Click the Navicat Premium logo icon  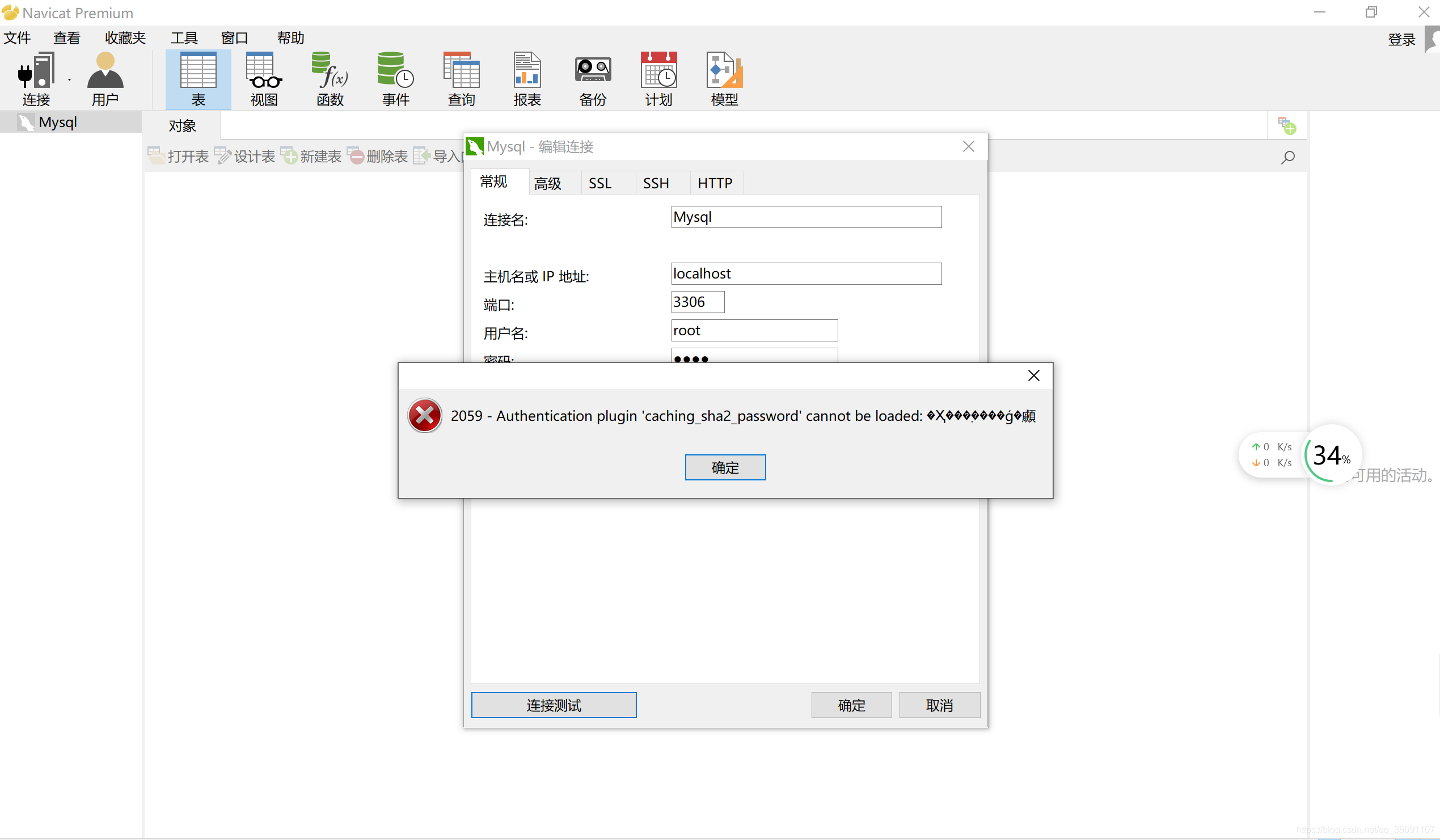point(10,12)
